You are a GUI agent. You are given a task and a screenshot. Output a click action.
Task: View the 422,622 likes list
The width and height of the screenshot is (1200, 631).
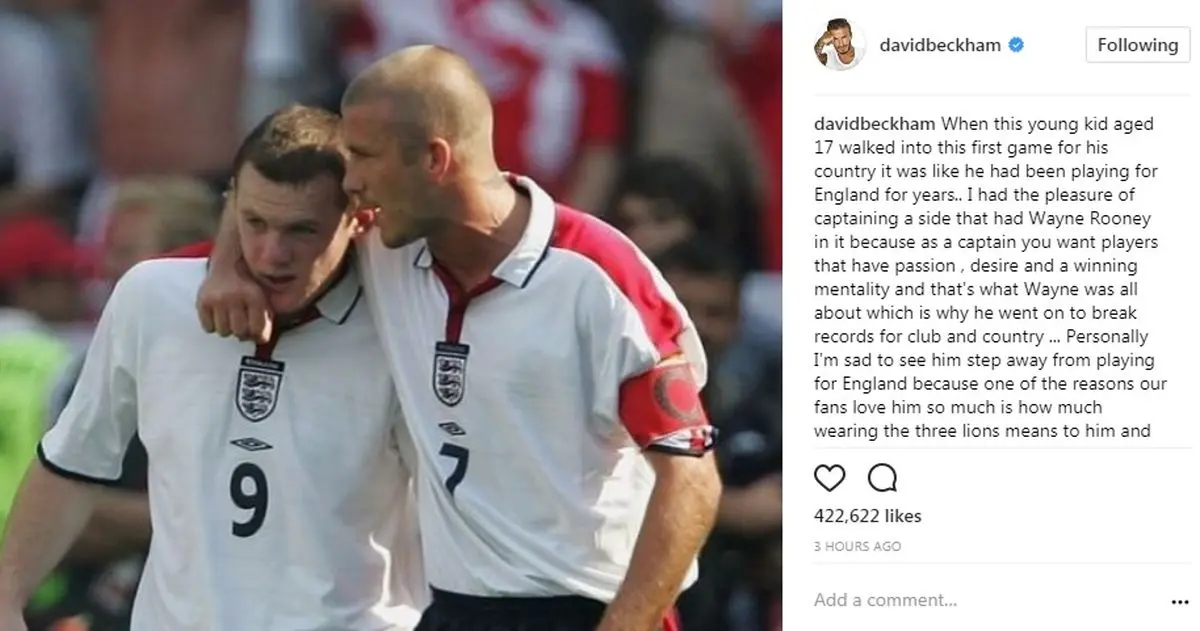[x=868, y=516]
